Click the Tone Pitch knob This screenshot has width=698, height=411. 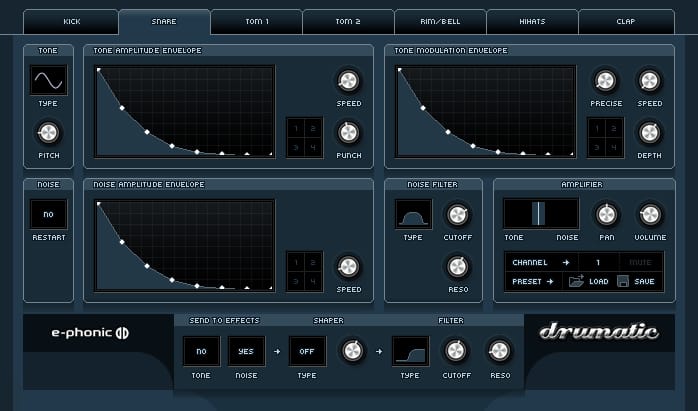click(x=48, y=132)
